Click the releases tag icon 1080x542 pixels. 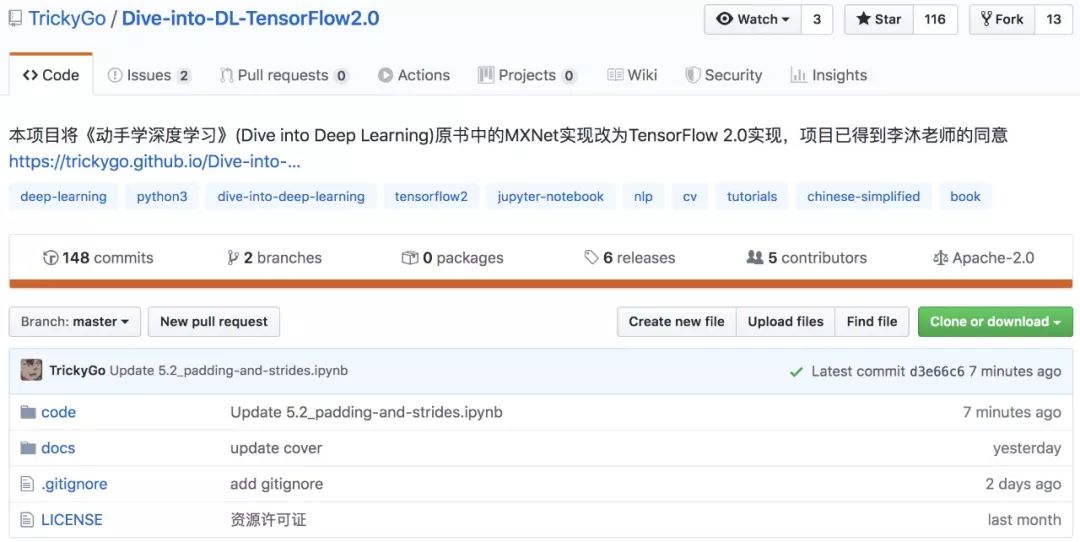tap(591, 258)
